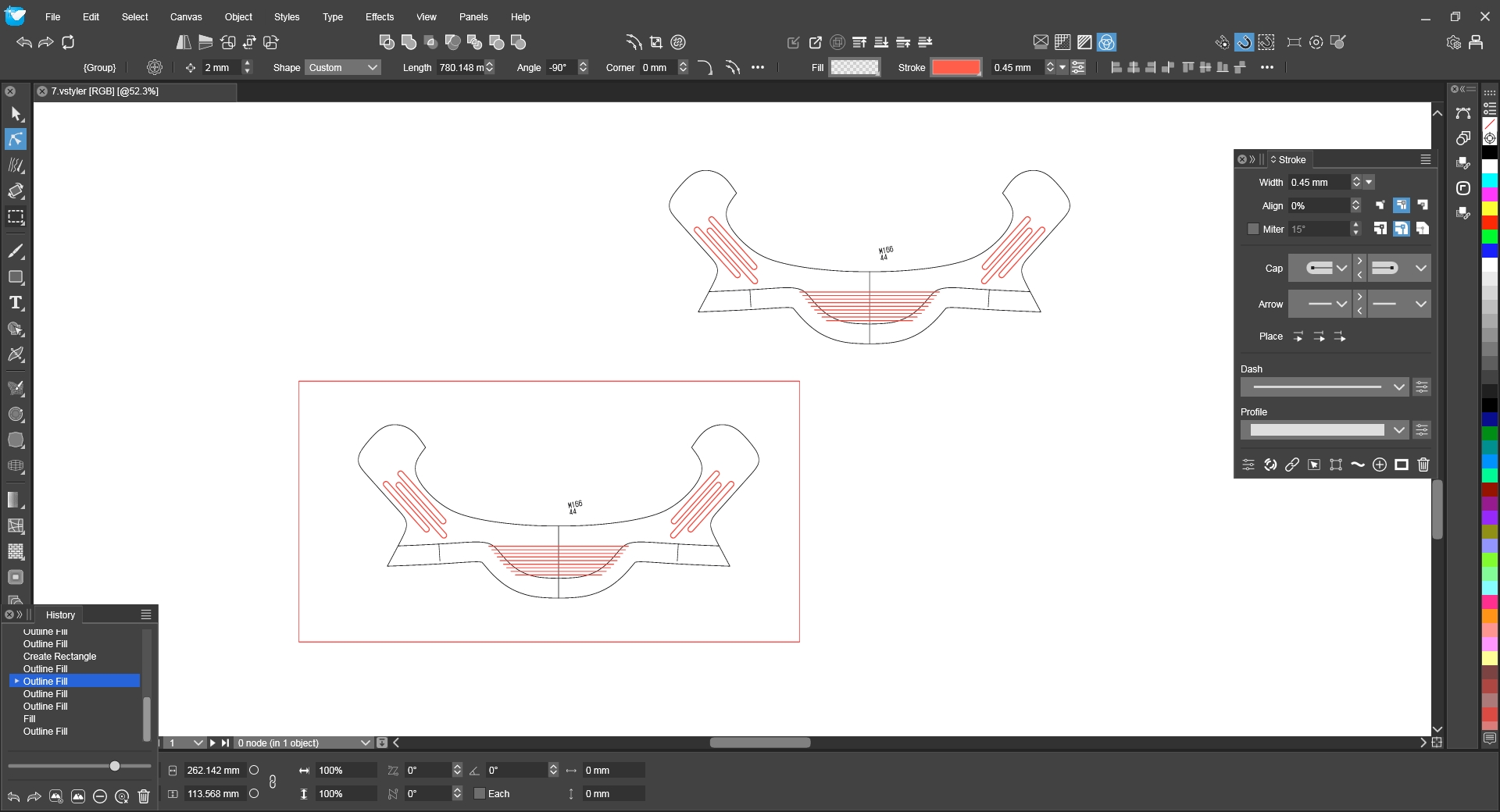This screenshot has width=1500, height=812.
Task: Toggle the circle button beside the 262.142 mm field
Action: 254,770
